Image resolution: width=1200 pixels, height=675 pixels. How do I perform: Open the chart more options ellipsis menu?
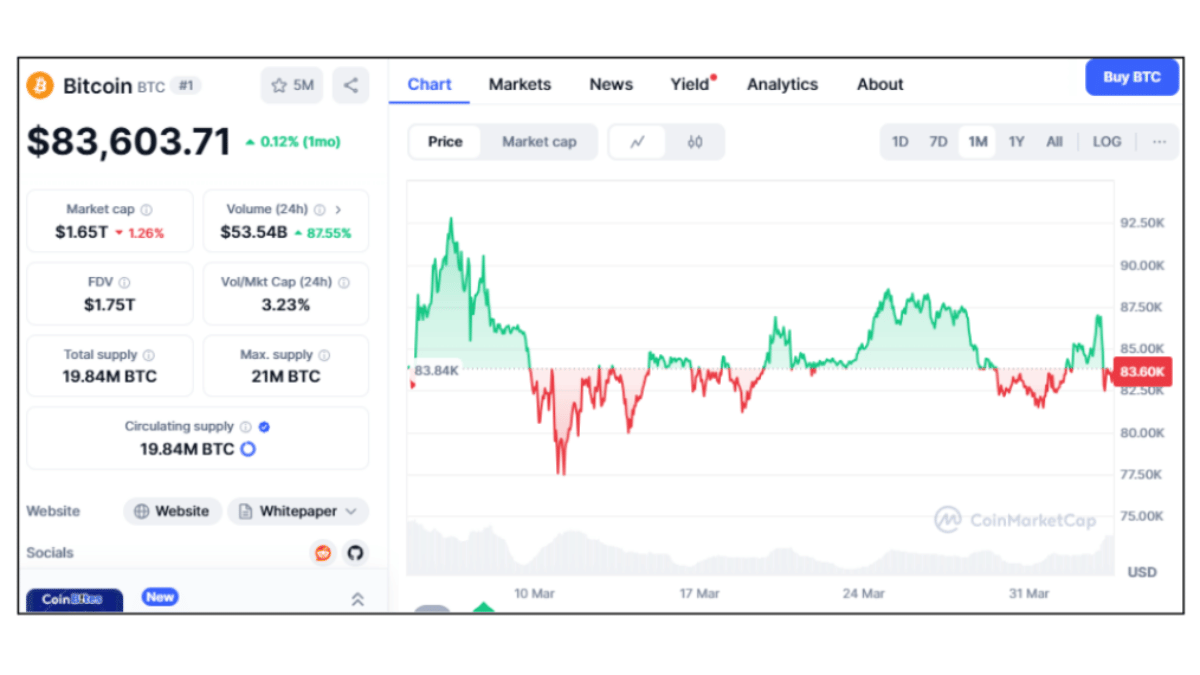click(1159, 142)
